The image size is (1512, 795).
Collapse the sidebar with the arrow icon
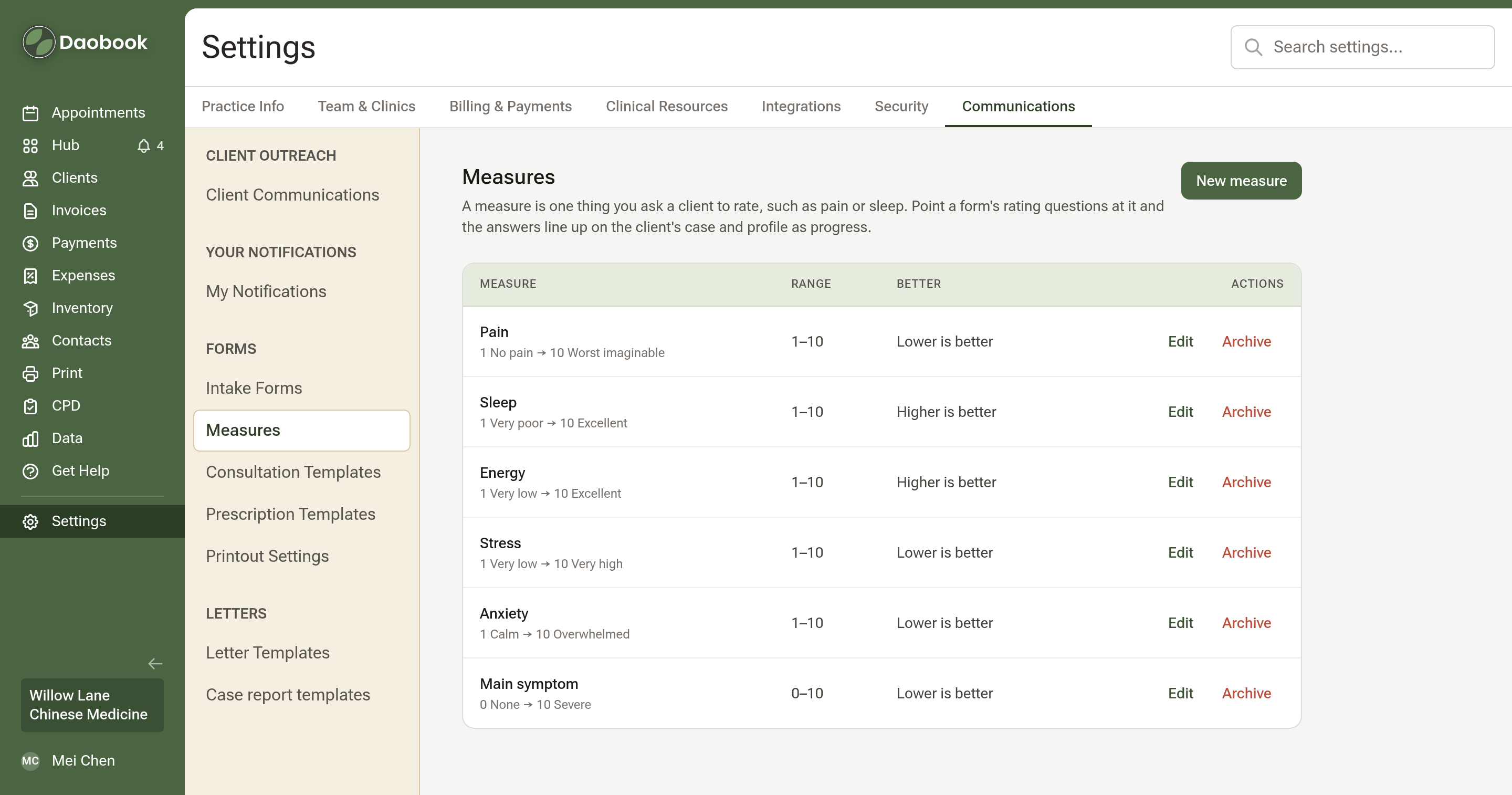pos(155,664)
